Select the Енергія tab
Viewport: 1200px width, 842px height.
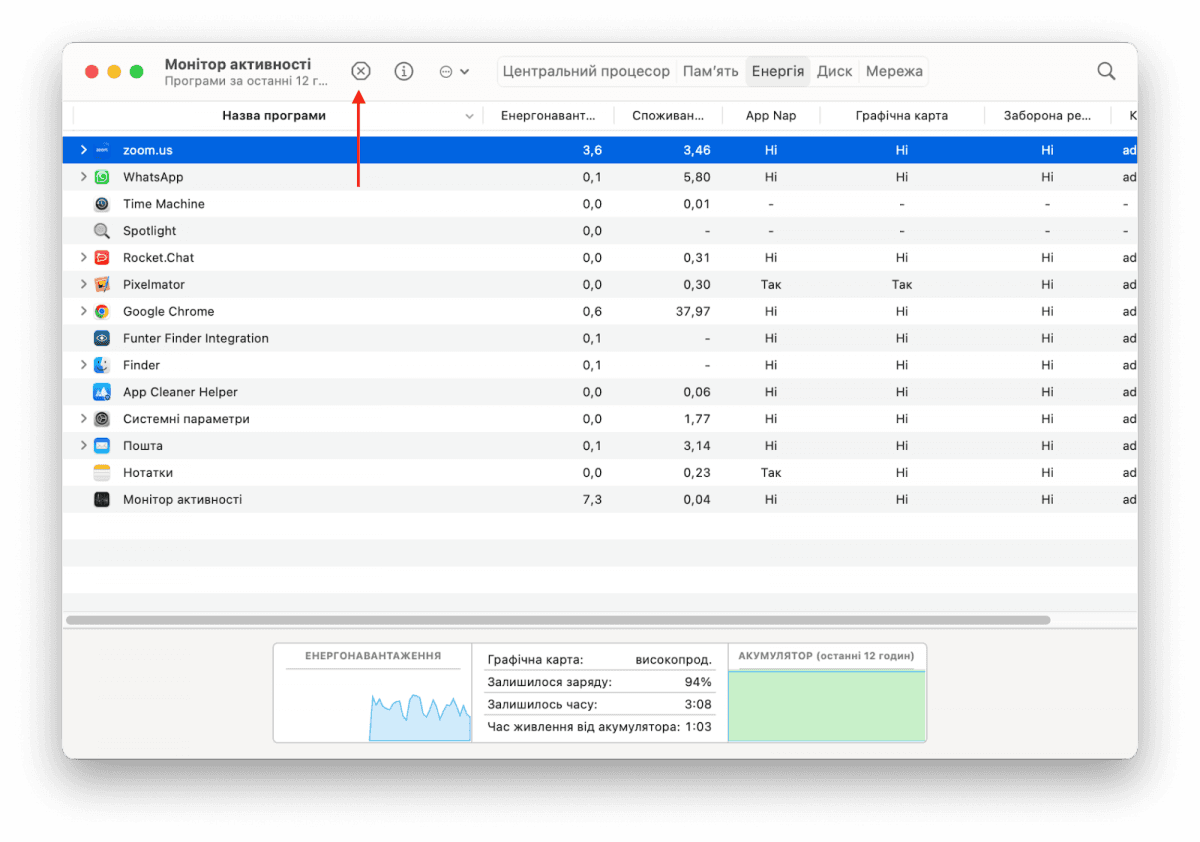[x=778, y=71]
